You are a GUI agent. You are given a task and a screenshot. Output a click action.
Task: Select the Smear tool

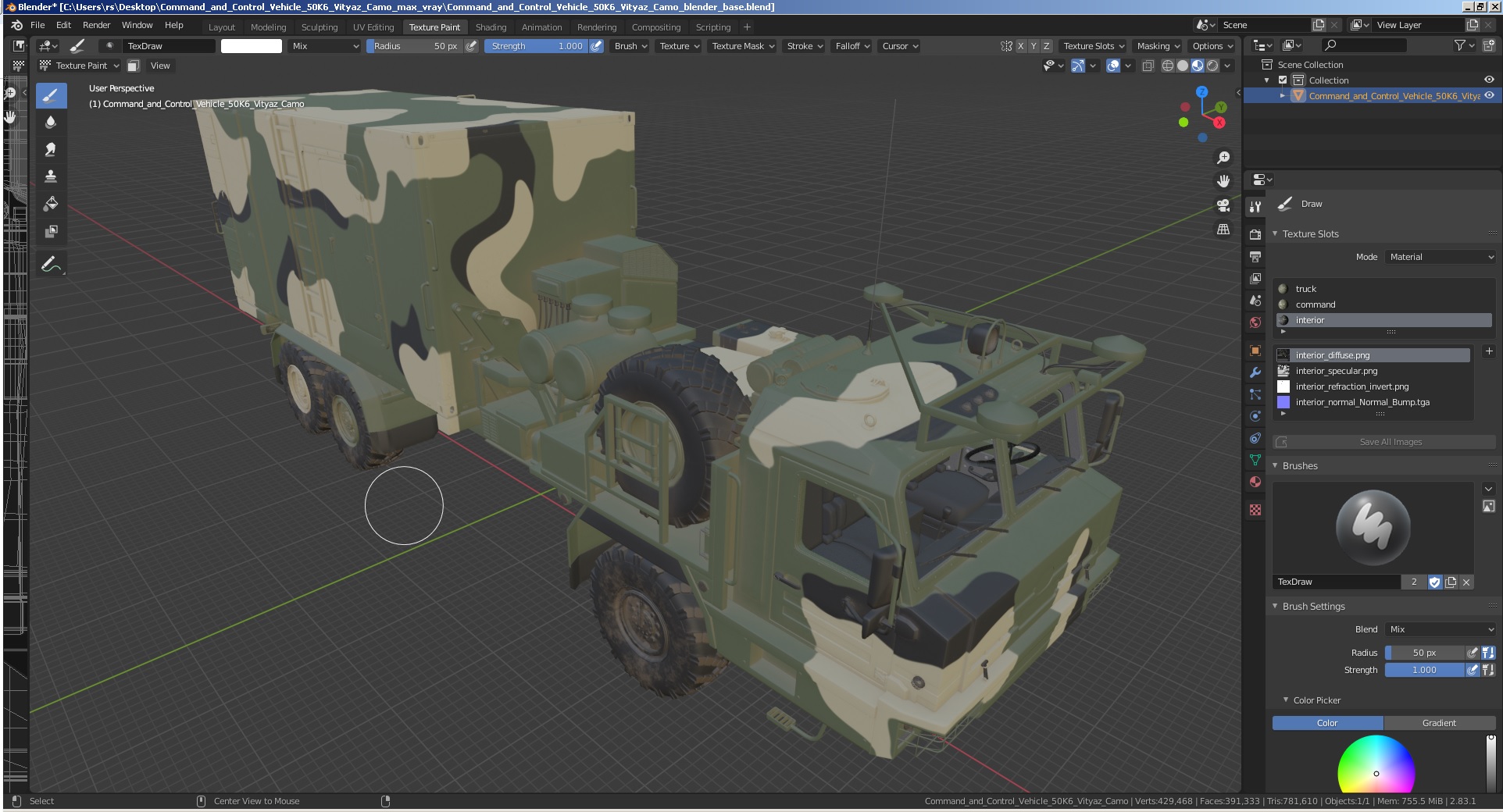point(51,149)
